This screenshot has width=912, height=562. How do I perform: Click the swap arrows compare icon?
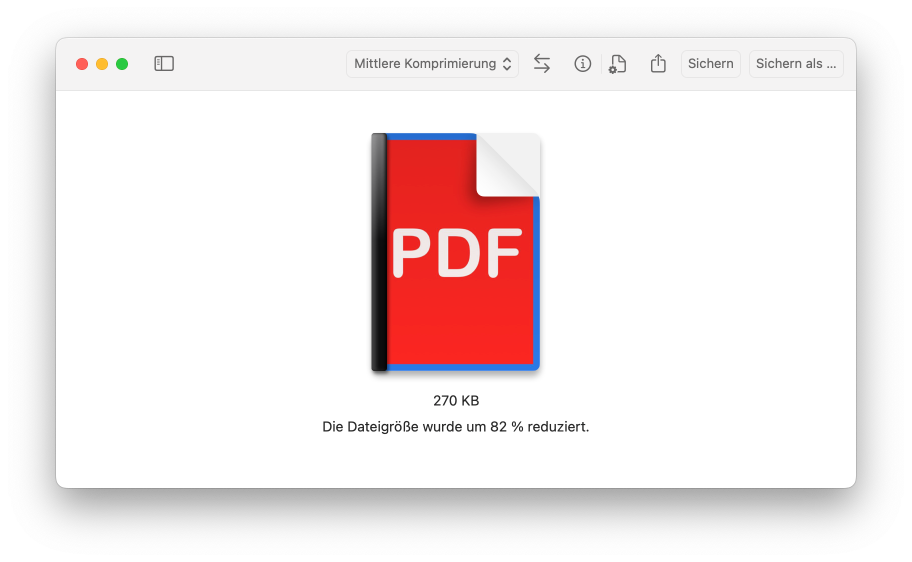542,64
